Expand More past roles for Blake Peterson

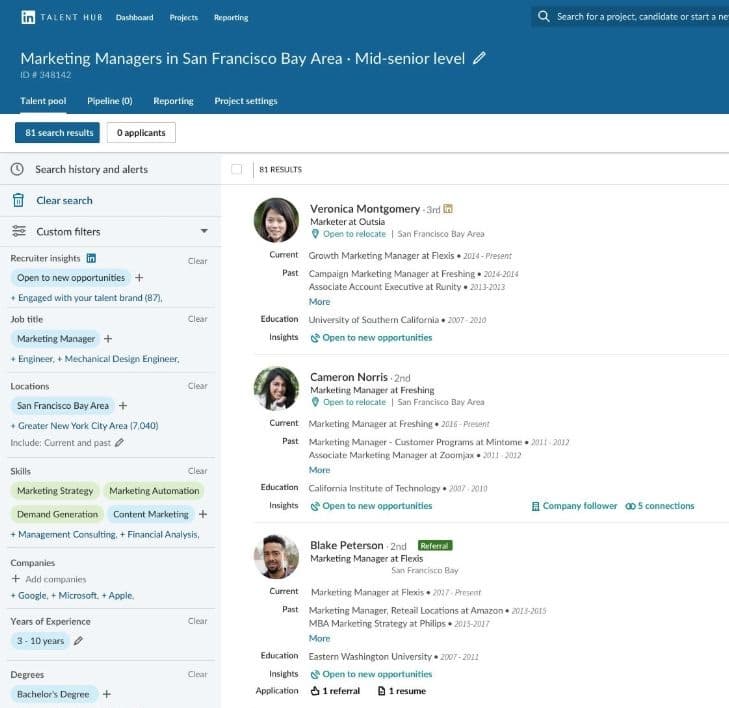(x=319, y=638)
